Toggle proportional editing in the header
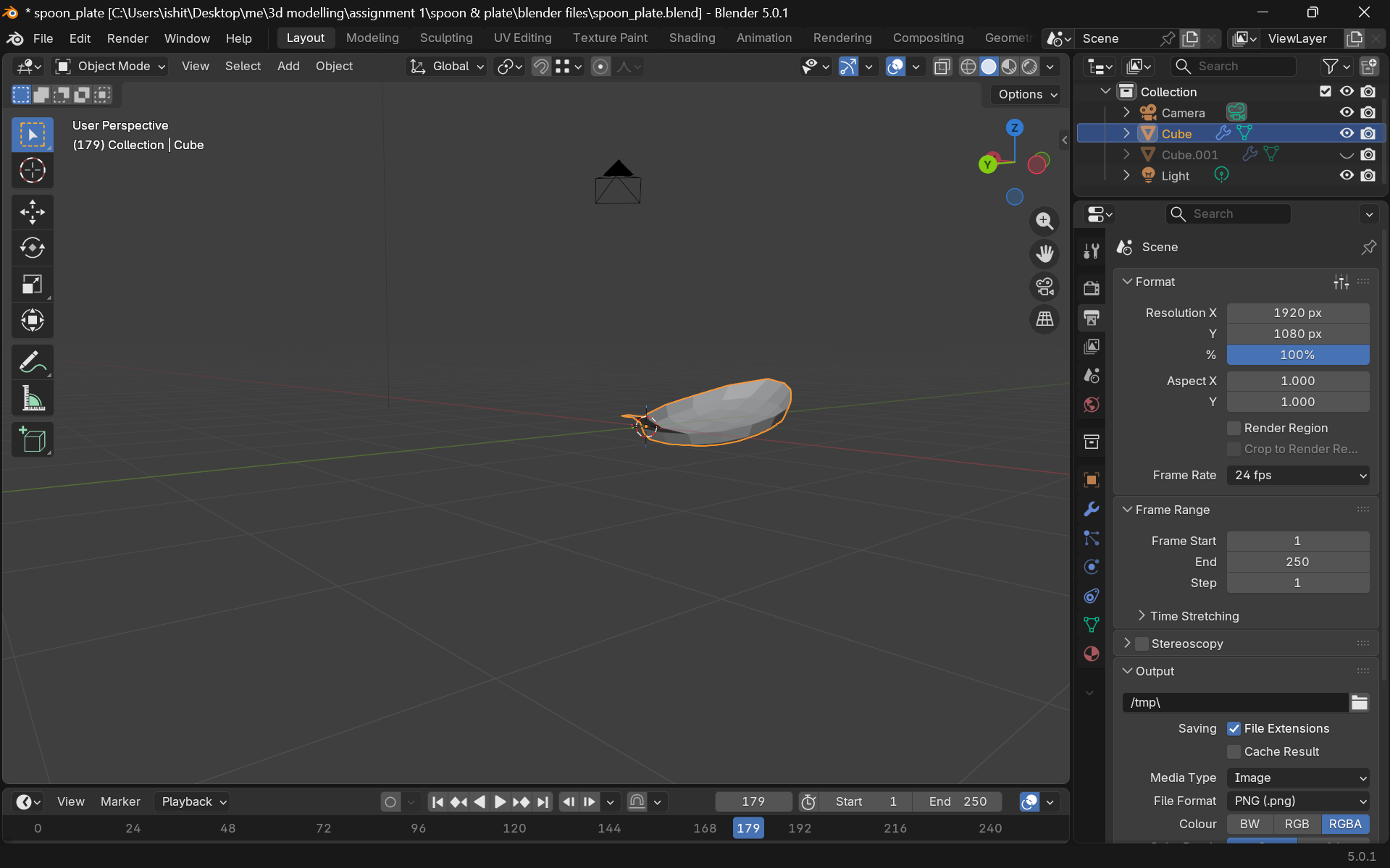 (x=600, y=67)
